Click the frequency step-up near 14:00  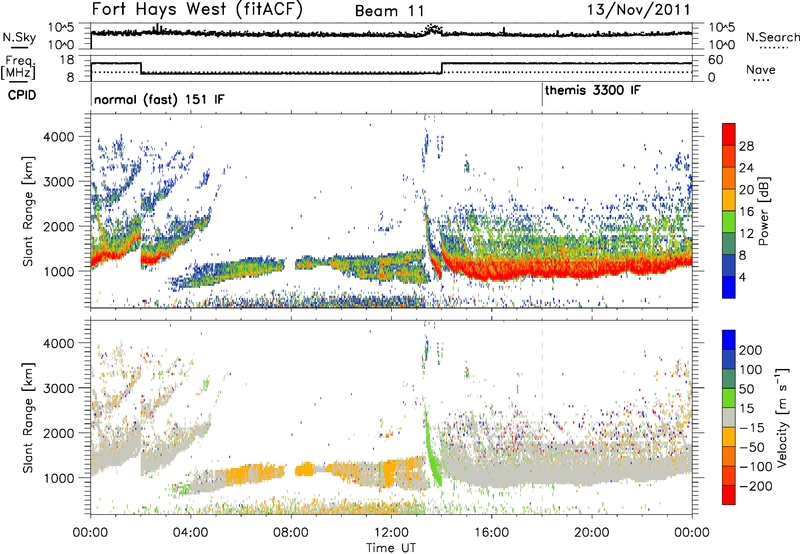442,68
